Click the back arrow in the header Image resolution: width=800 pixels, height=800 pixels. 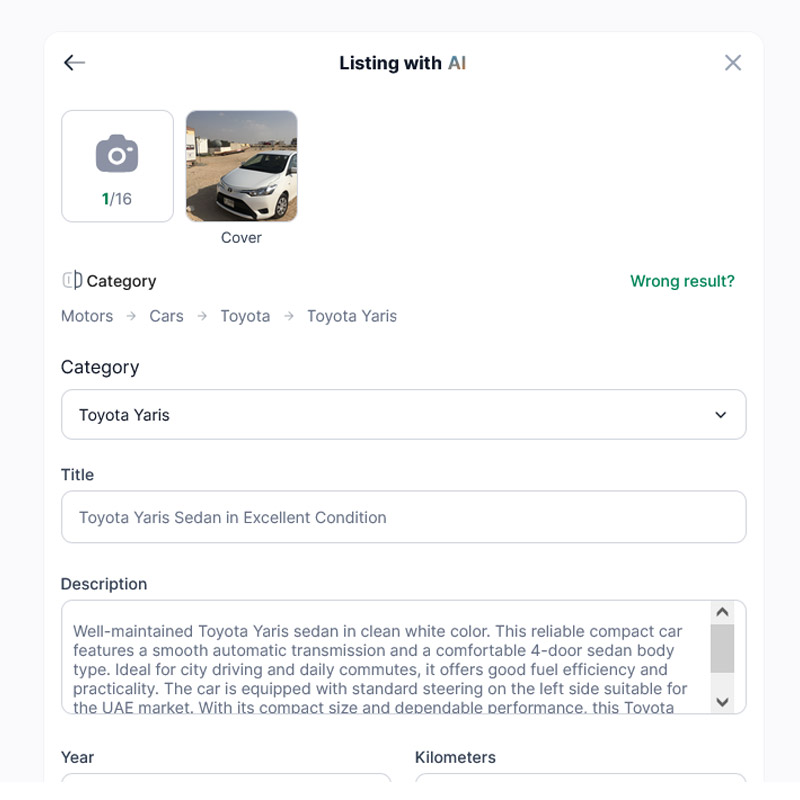click(x=74, y=62)
